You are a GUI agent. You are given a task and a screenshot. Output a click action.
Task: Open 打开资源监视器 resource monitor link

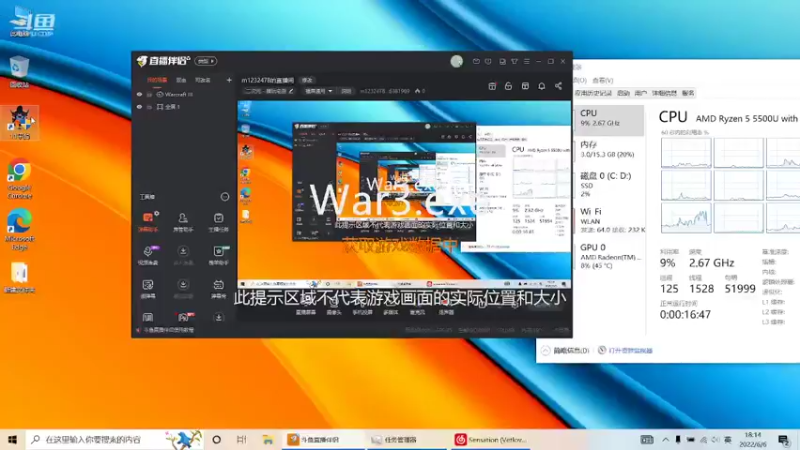[625, 351]
